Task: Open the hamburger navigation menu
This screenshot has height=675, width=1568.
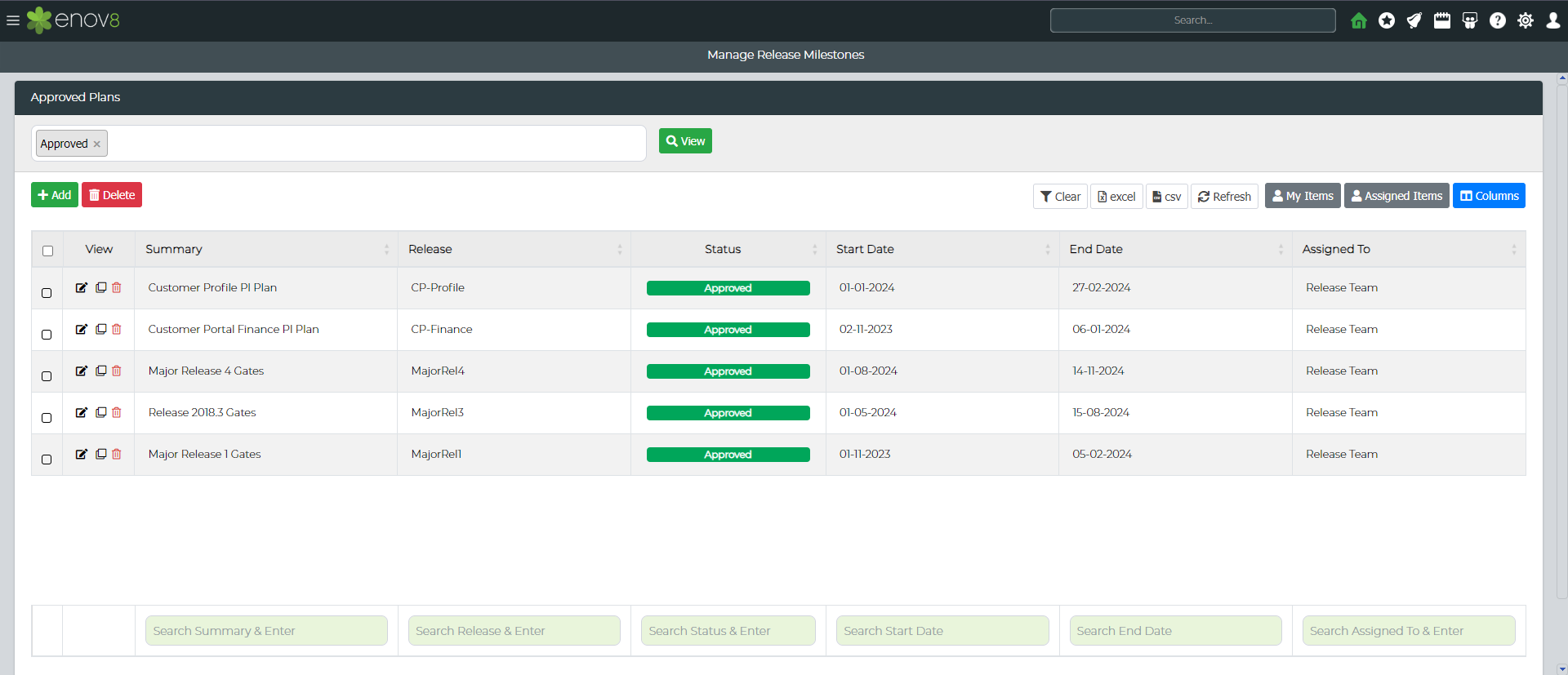Action: click(13, 20)
